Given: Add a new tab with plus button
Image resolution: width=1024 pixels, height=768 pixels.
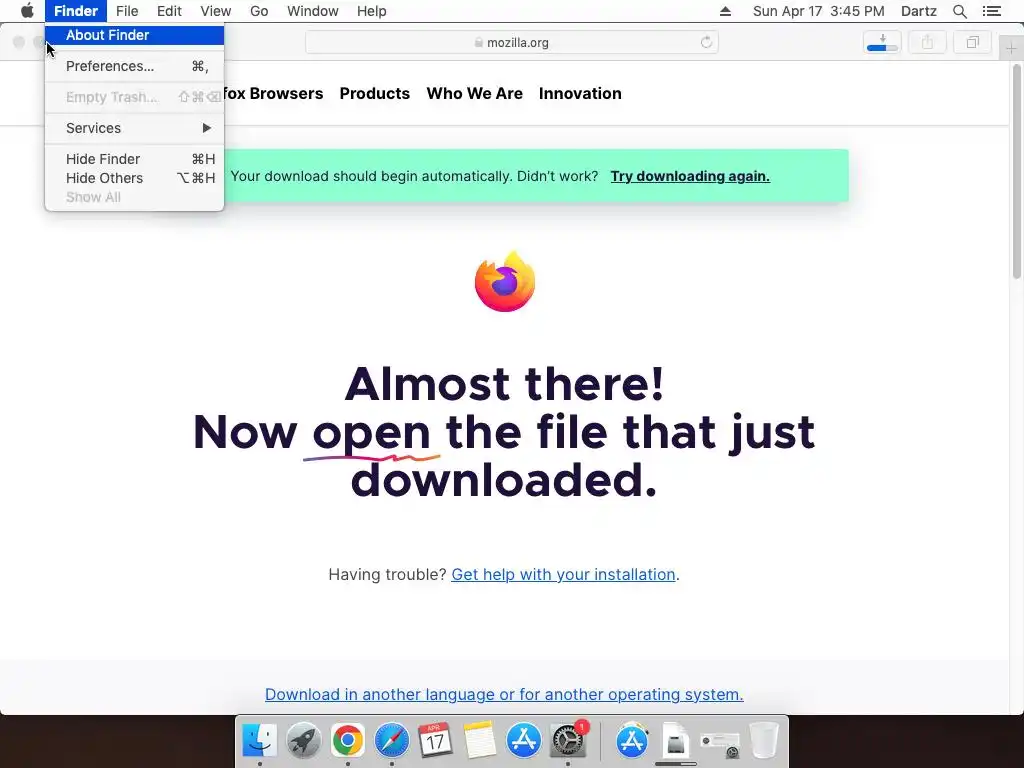Looking at the screenshot, I should coord(1011,48).
